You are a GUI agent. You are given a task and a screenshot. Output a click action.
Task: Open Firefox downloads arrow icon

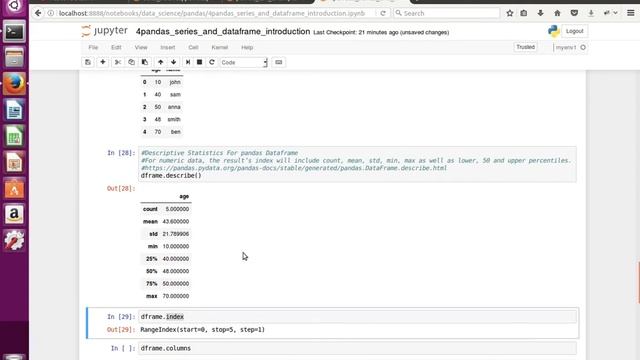tap(540, 13)
